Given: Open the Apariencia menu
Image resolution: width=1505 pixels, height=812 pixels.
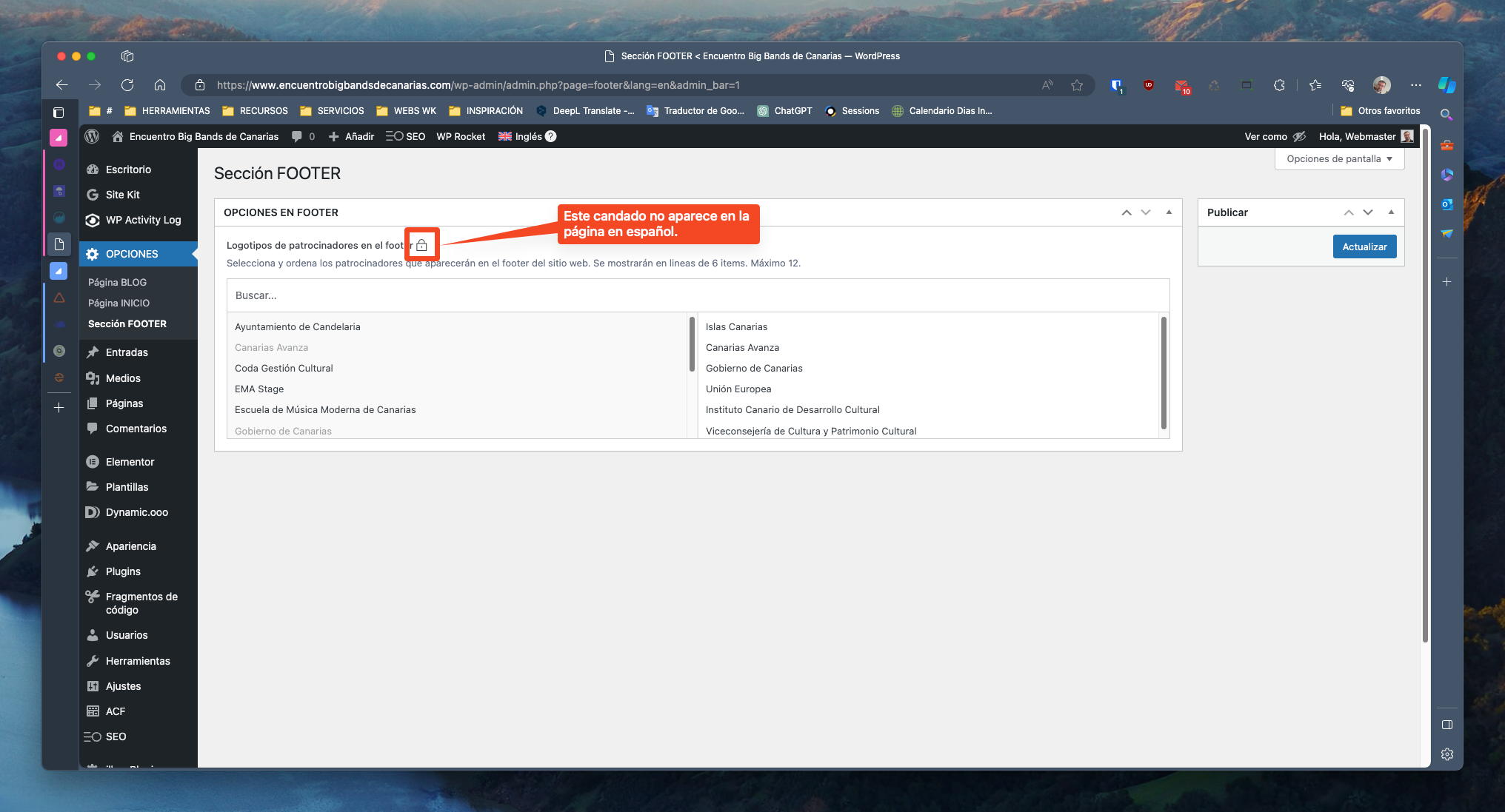Looking at the screenshot, I should pos(130,546).
